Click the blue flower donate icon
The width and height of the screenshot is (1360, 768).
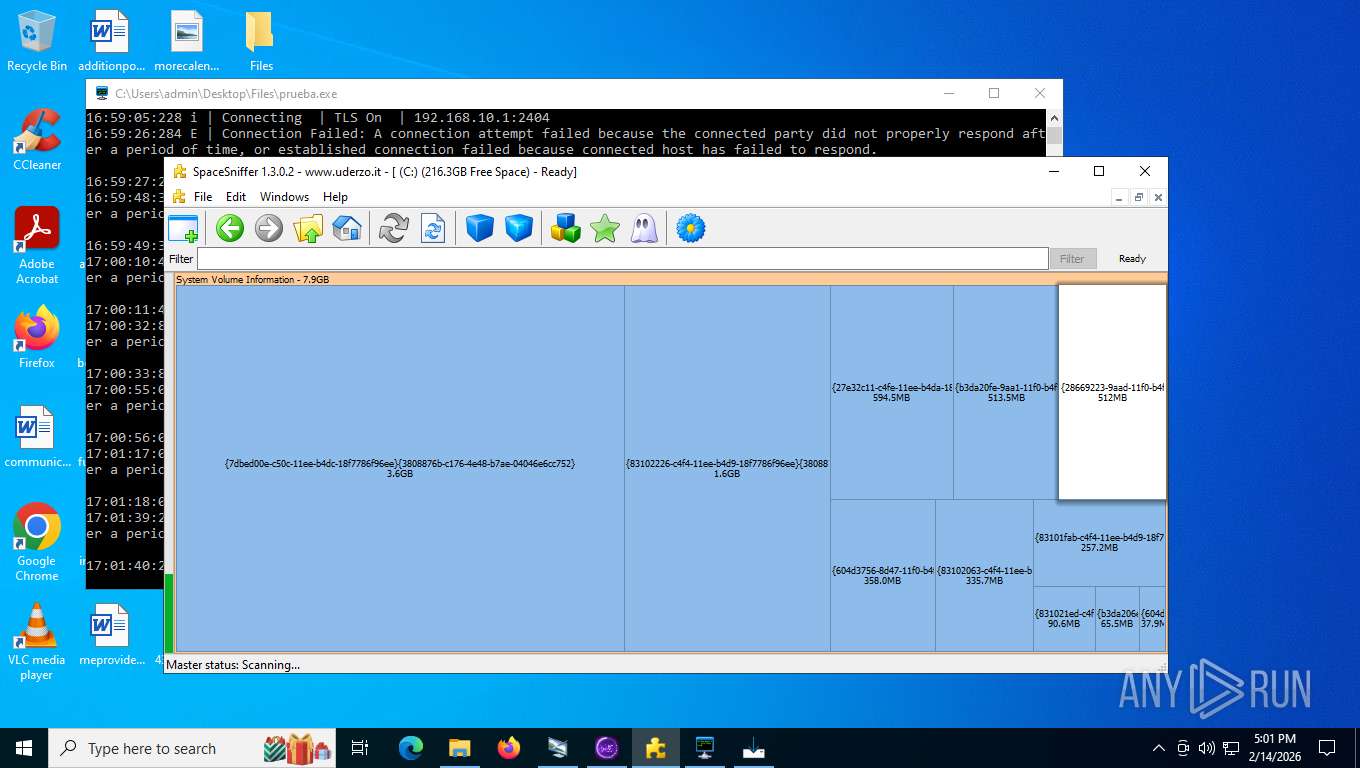691,228
